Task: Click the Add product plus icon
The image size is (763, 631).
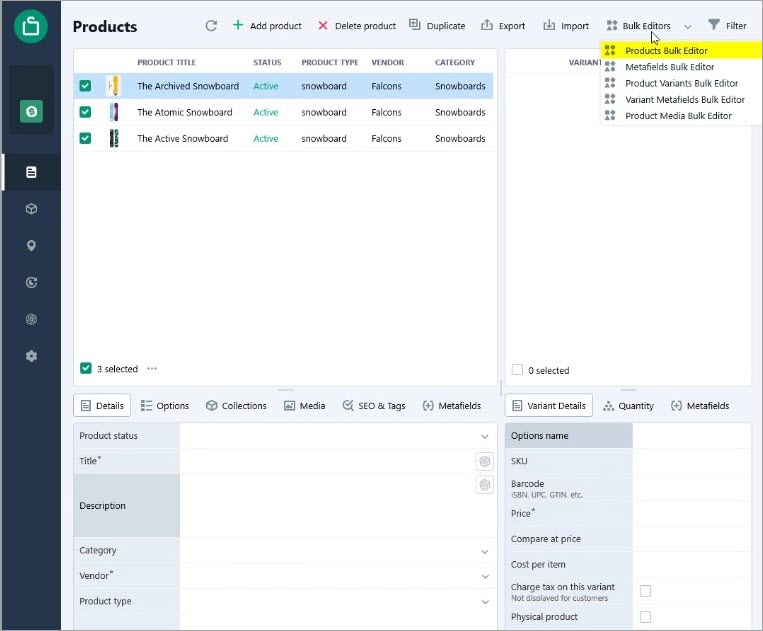Action: pyautogui.click(x=237, y=25)
